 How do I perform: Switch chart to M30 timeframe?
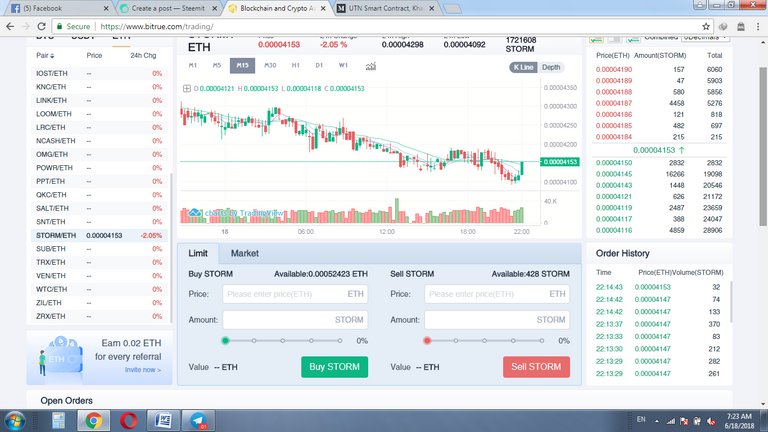point(270,65)
